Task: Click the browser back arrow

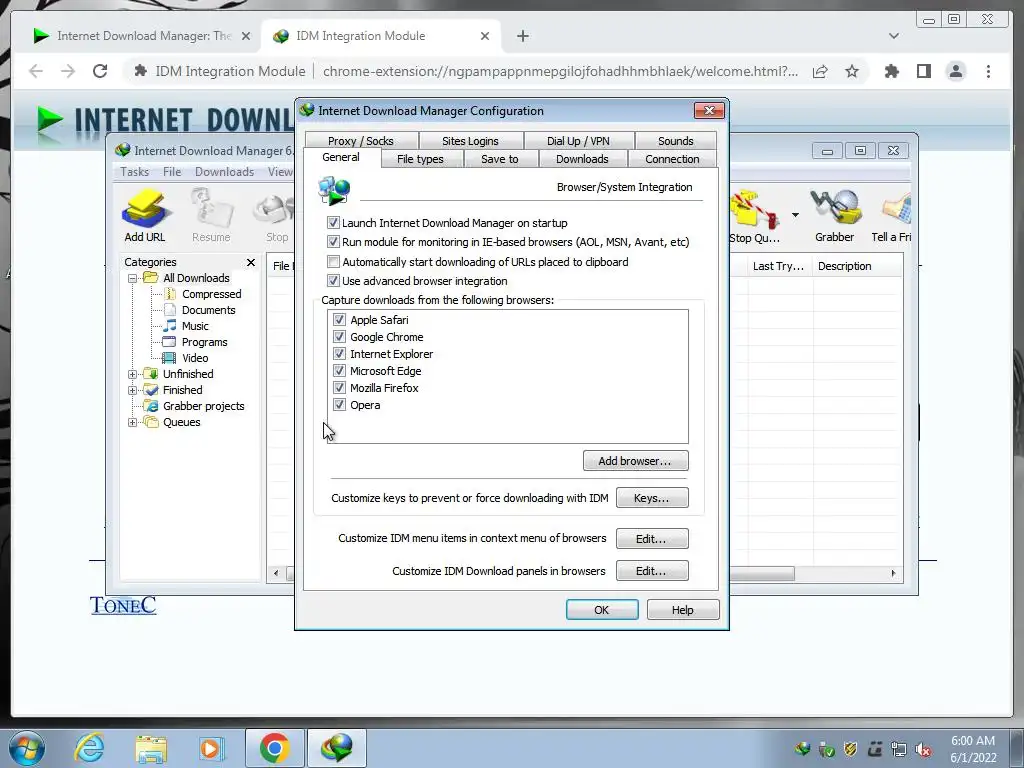Action: (36, 71)
